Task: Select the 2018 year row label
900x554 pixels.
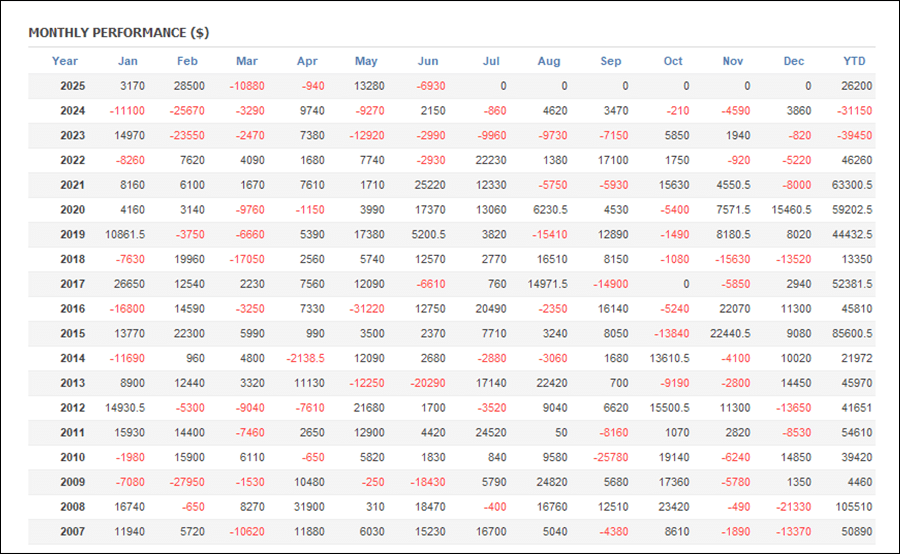Action: tap(72, 259)
